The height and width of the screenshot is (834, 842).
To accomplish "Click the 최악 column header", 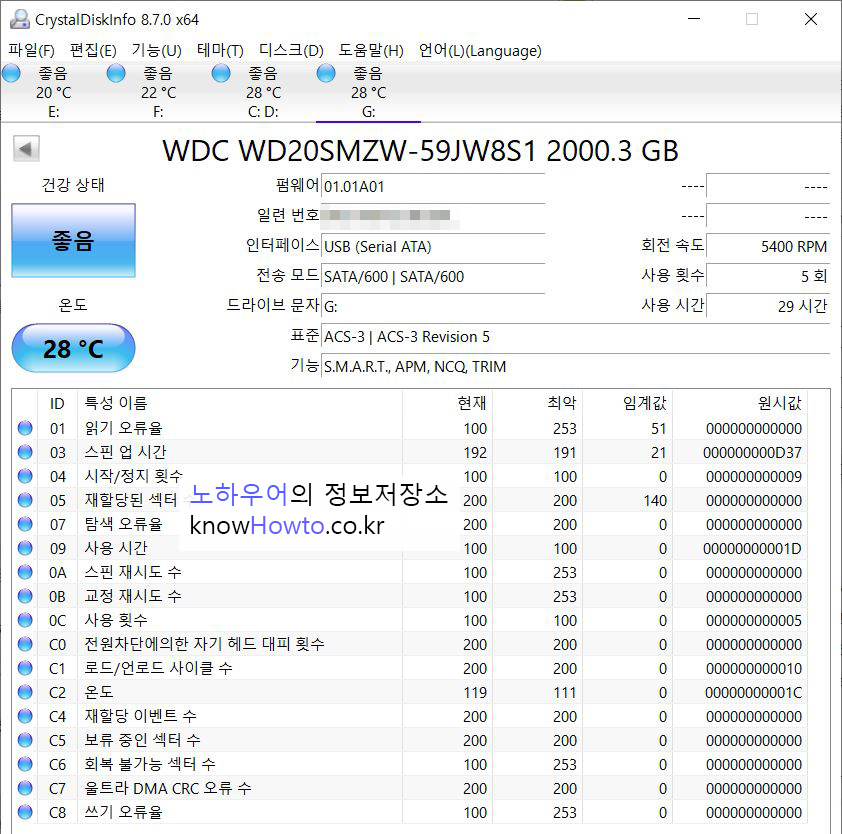I will [538, 403].
